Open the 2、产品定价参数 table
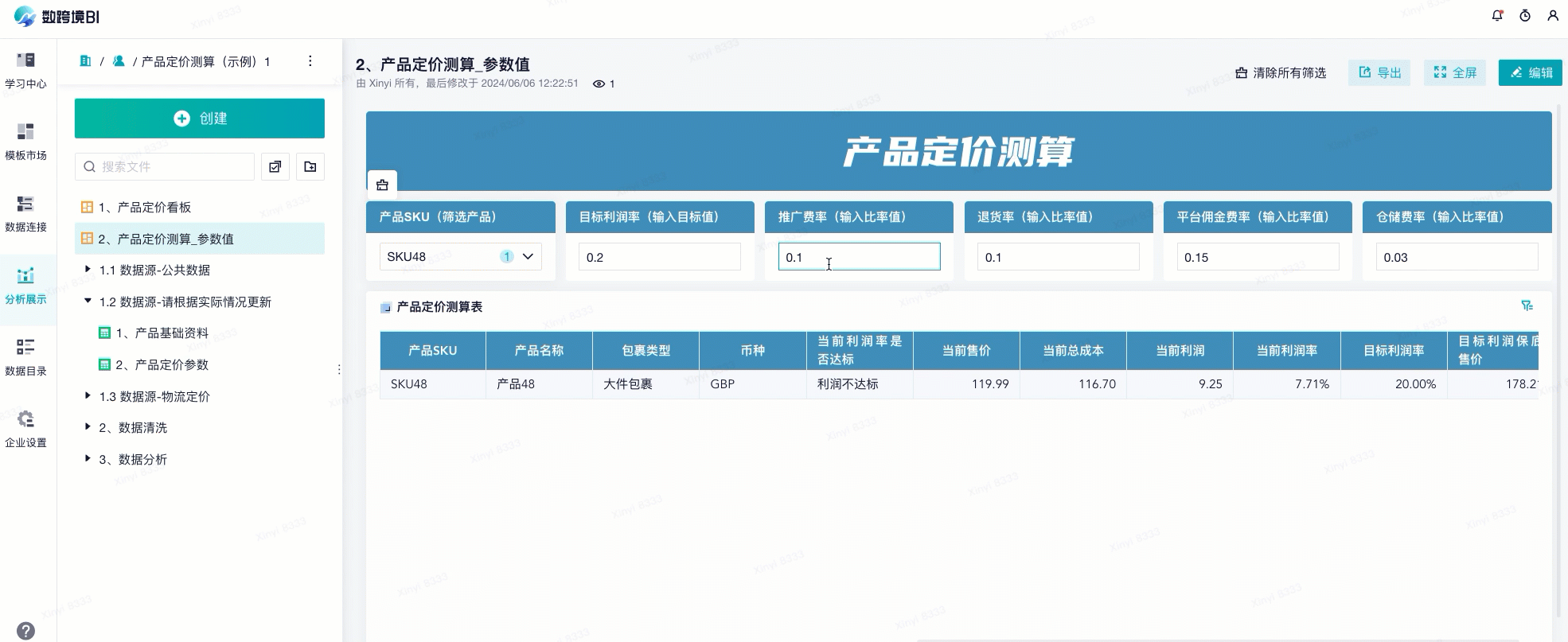Viewport: 1568px width, 642px height. pyautogui.click(x=162, y=364)
